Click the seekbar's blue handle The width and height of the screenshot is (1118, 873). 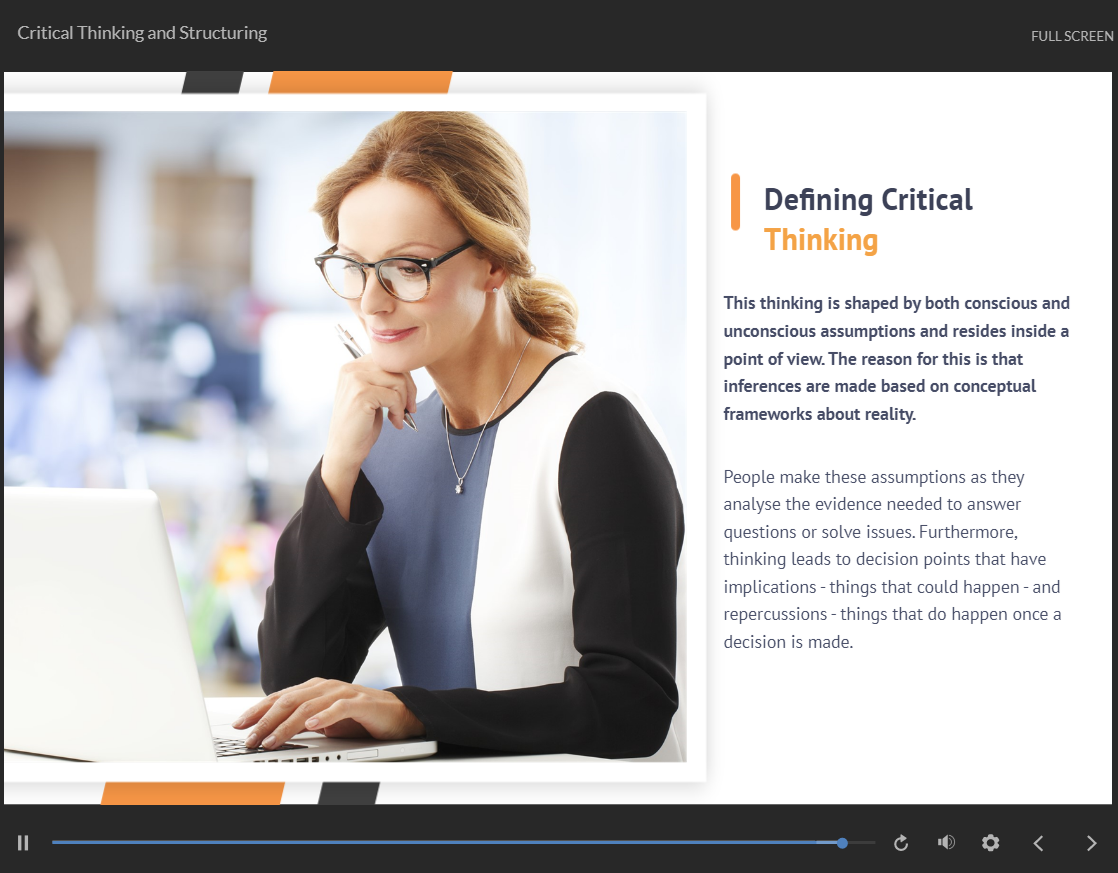click(843, 843)
